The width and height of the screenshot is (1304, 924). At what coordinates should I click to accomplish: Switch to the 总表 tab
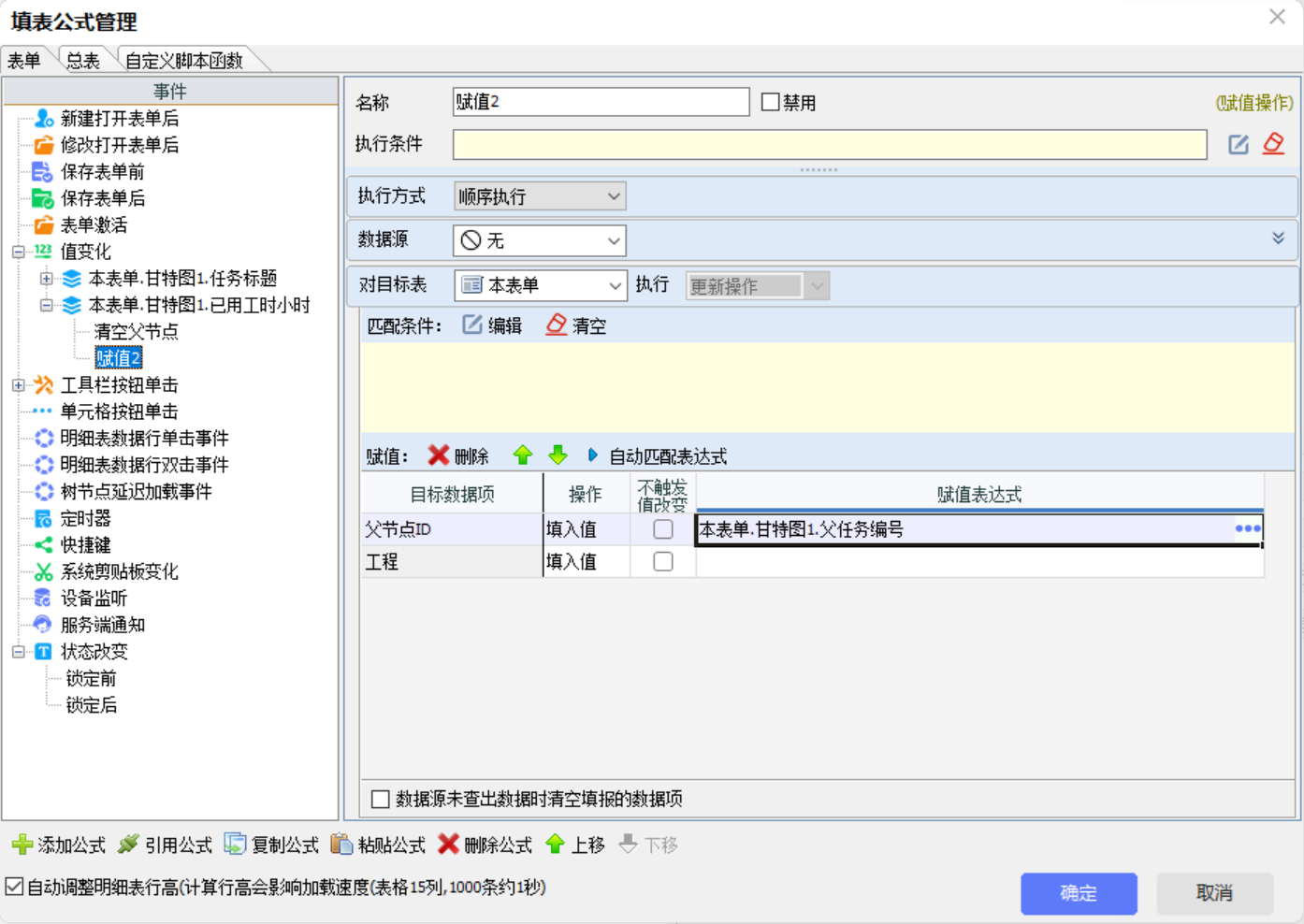pos(83,61)
